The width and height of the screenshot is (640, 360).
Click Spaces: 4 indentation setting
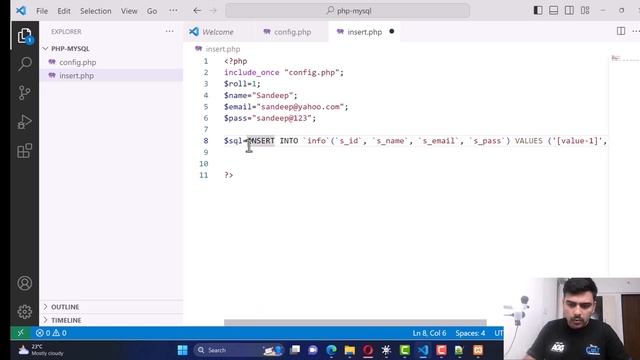pyautogui.click(x=470, y=333)
